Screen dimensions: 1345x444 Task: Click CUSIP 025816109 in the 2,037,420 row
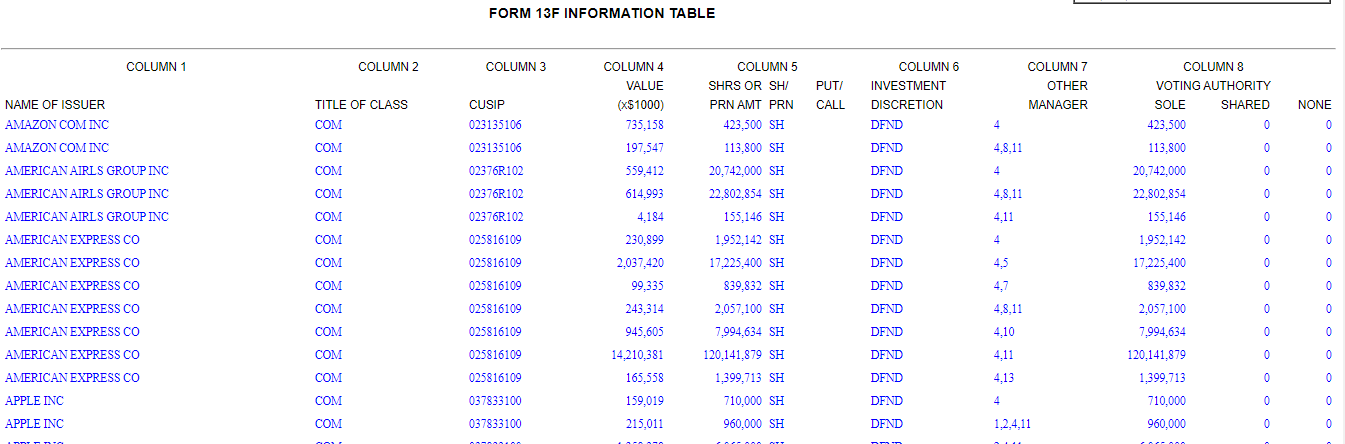495,263
